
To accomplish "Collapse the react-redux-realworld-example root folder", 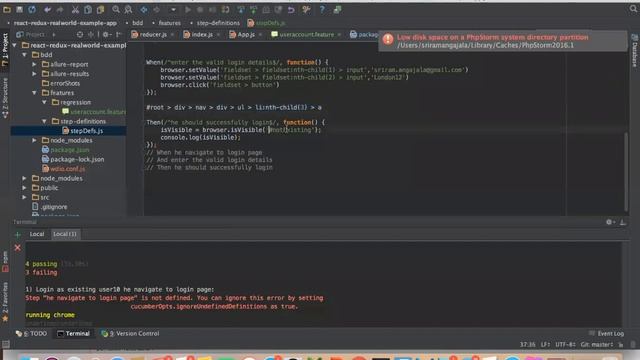I will [15, 45].
